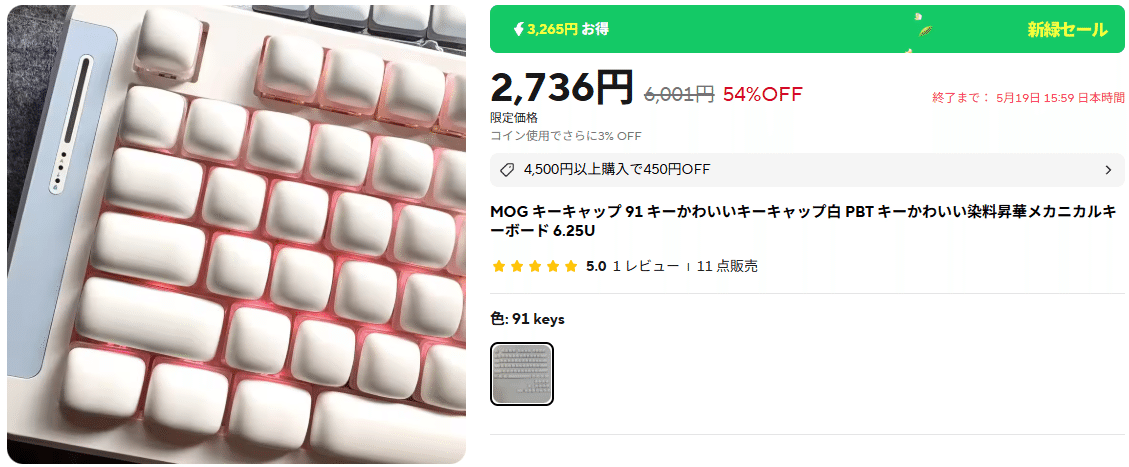This screenshot has width=1129, height=467.
Task: Click the fifth yellow rating star
Action: (x=571, y=267)
